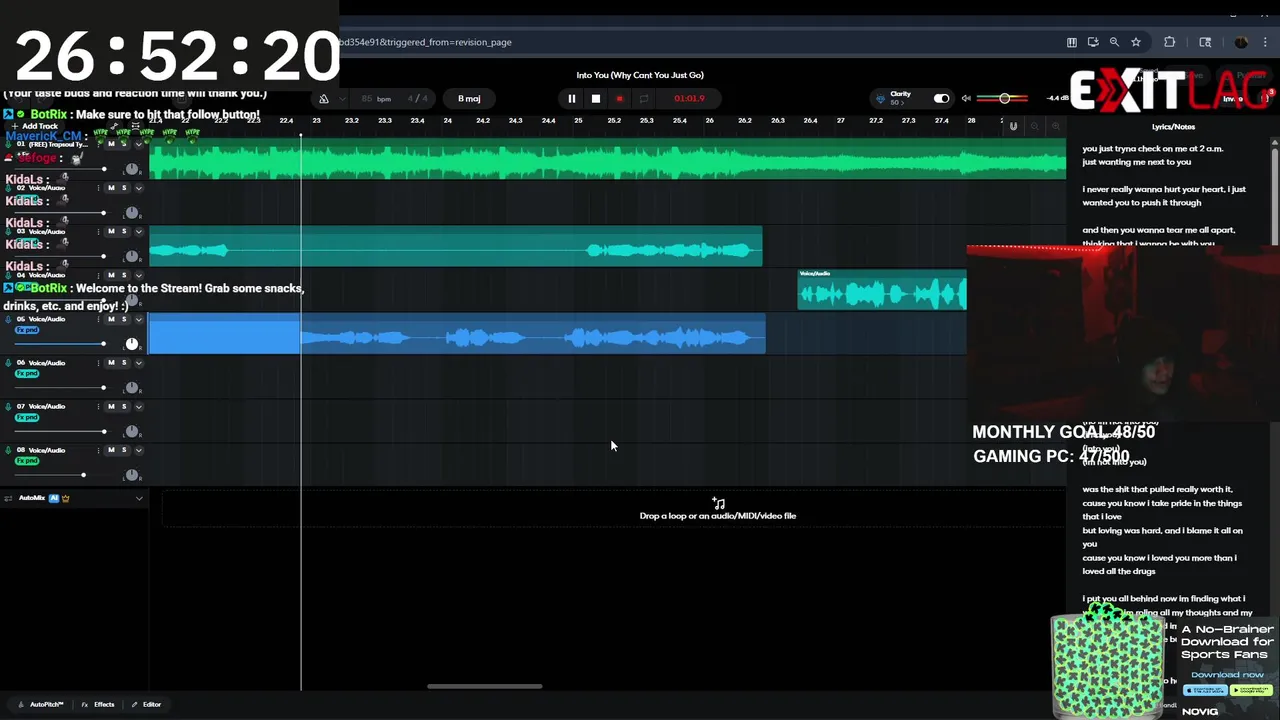
Task: Click microphone icon of track 08
Action: click(x=8, y=450)
